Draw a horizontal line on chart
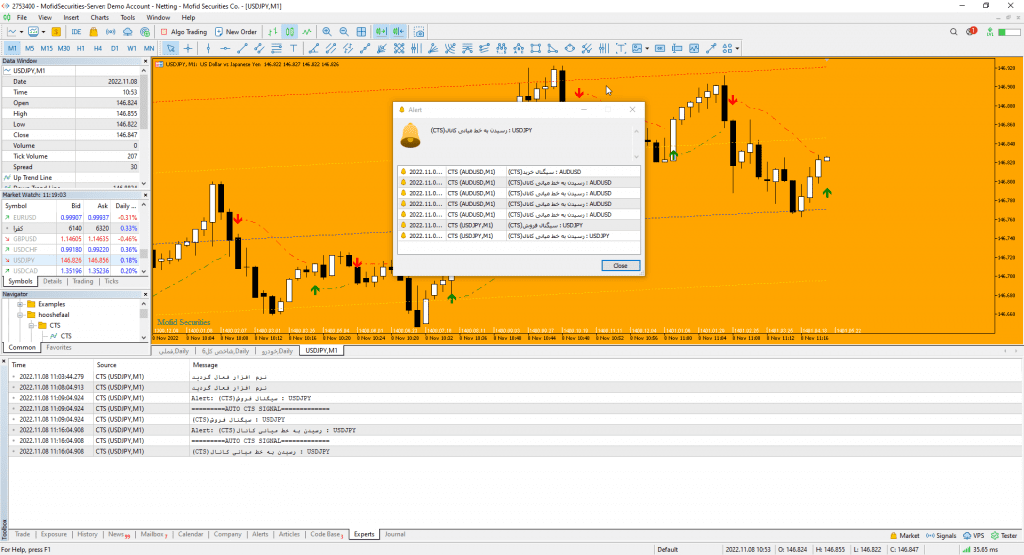 pyautogui.click(x=225, y=48)
